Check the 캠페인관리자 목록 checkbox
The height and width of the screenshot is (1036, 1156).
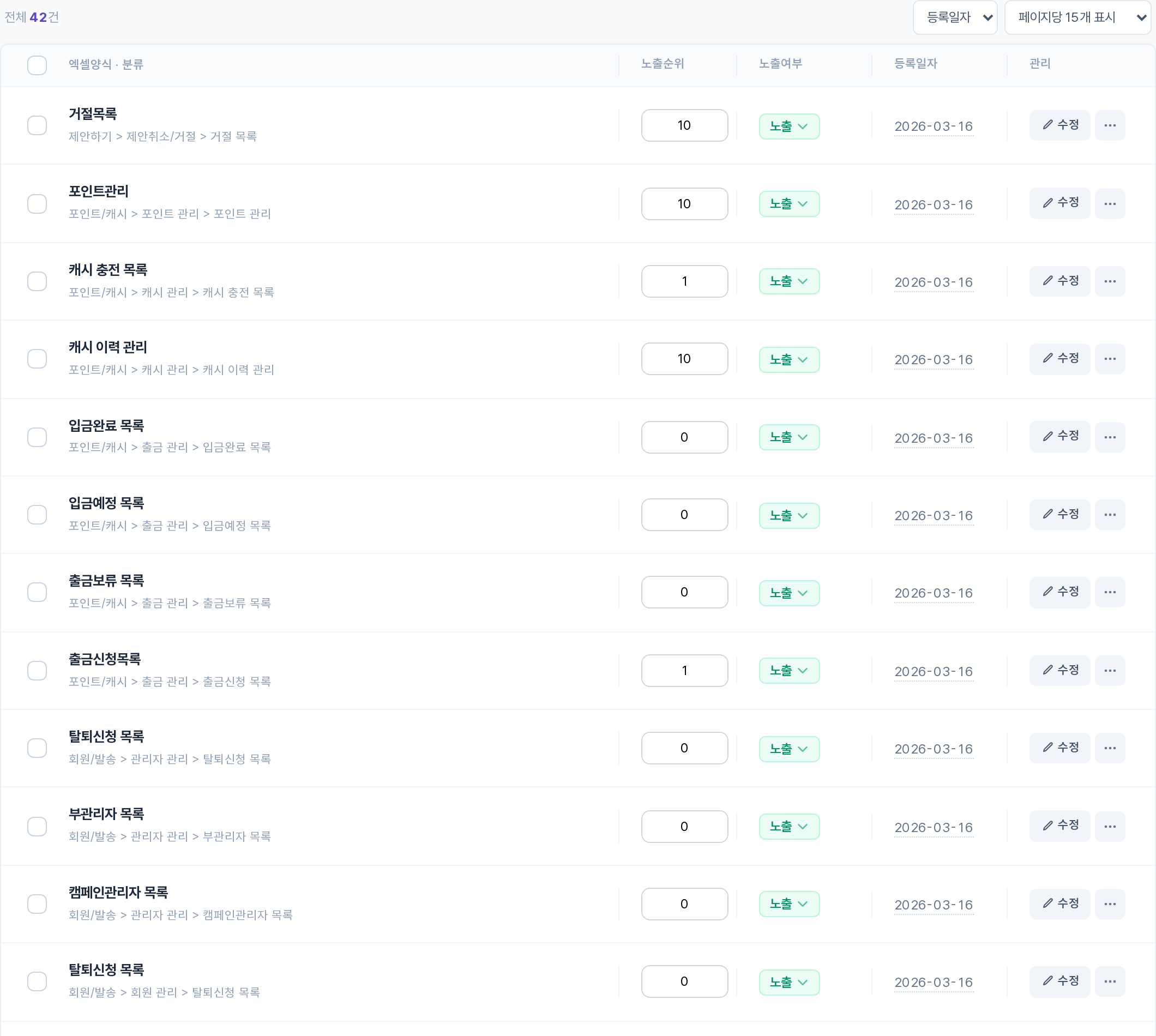[x=37, y=904]
